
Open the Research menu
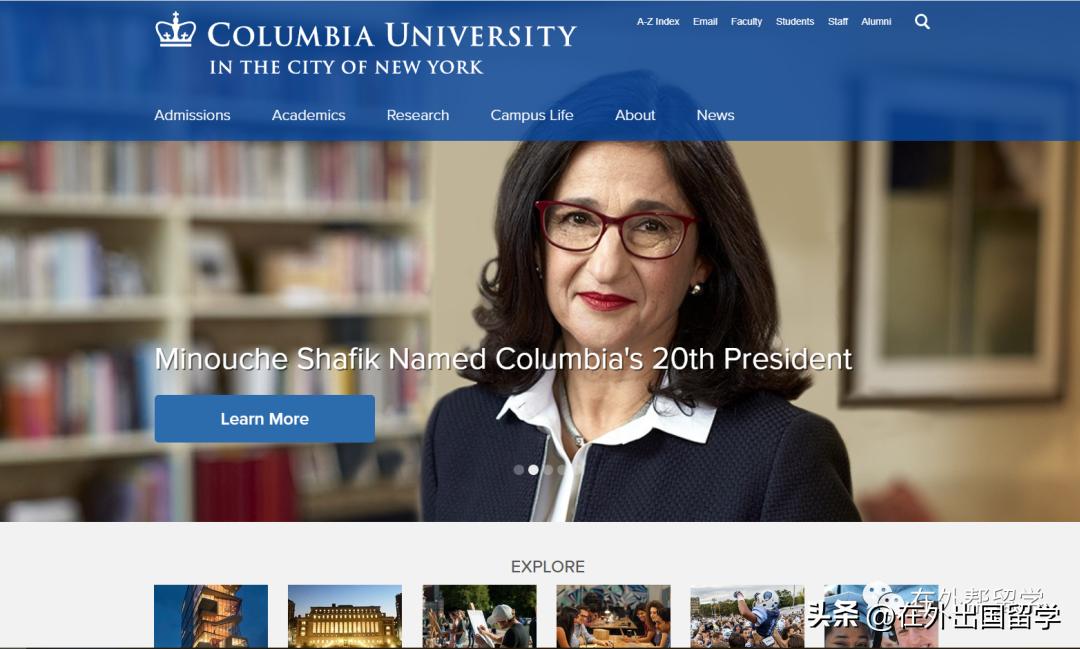coord(417,115)
